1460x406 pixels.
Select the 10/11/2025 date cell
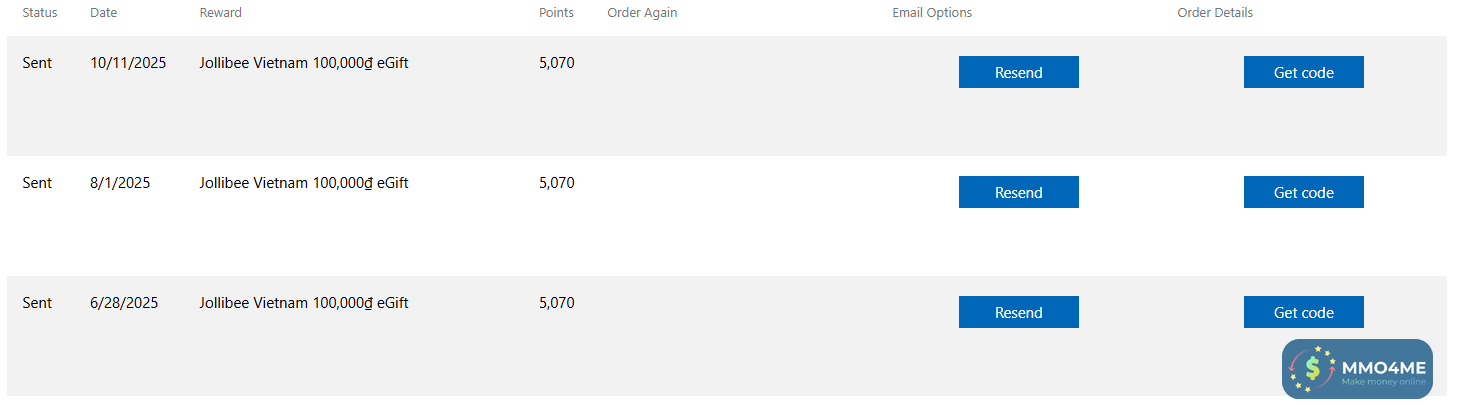pos(128,63)
